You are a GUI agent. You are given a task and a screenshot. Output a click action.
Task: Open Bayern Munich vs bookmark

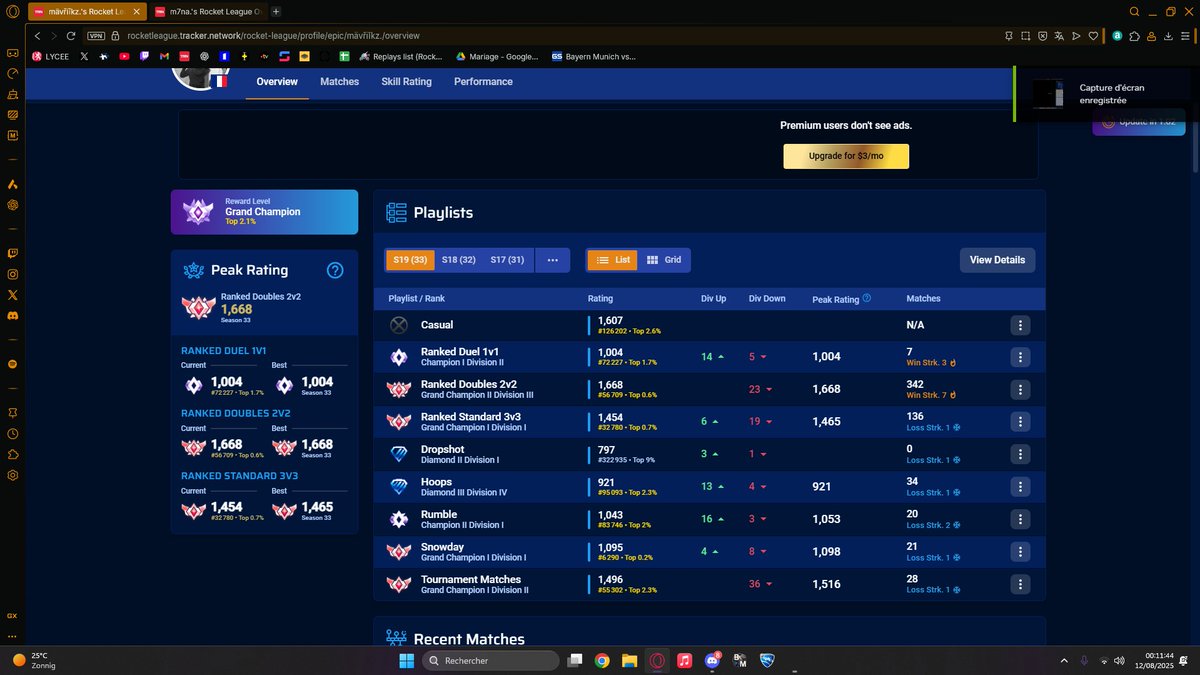tap(594, 57)
